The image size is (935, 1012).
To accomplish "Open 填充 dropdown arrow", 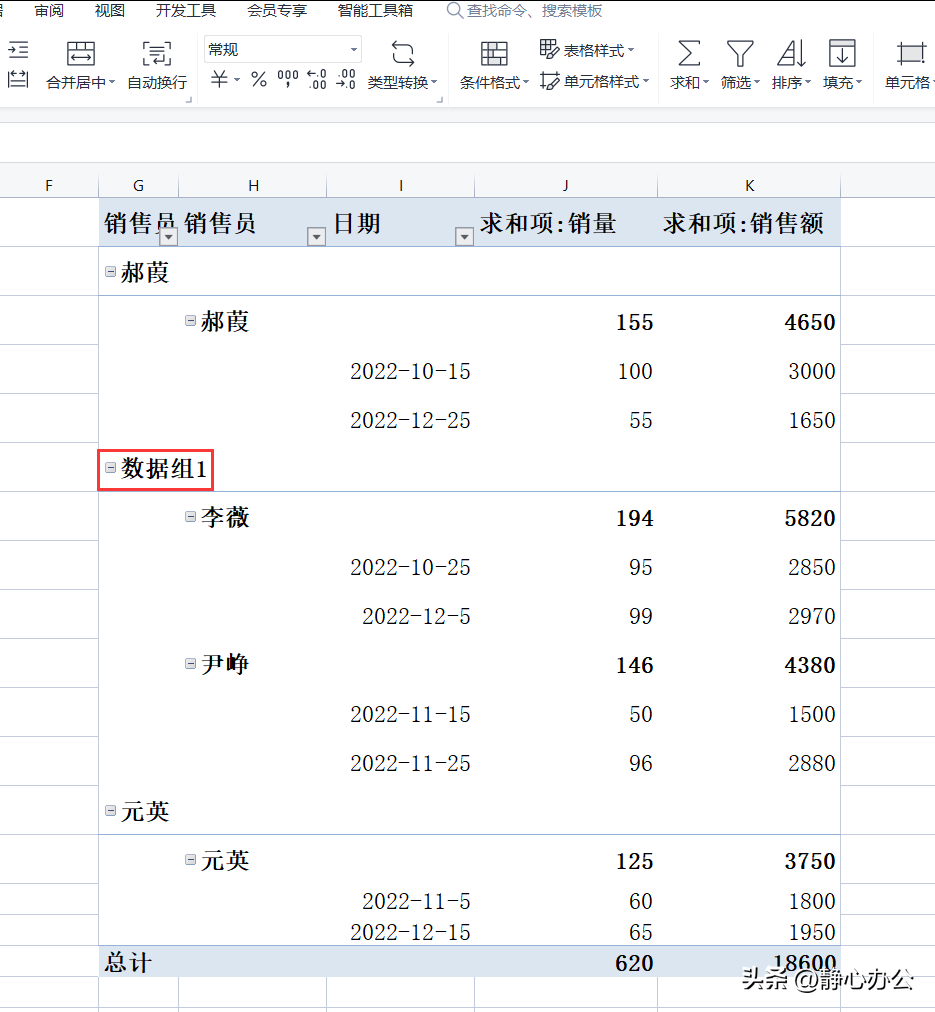I will pos(859,82).
